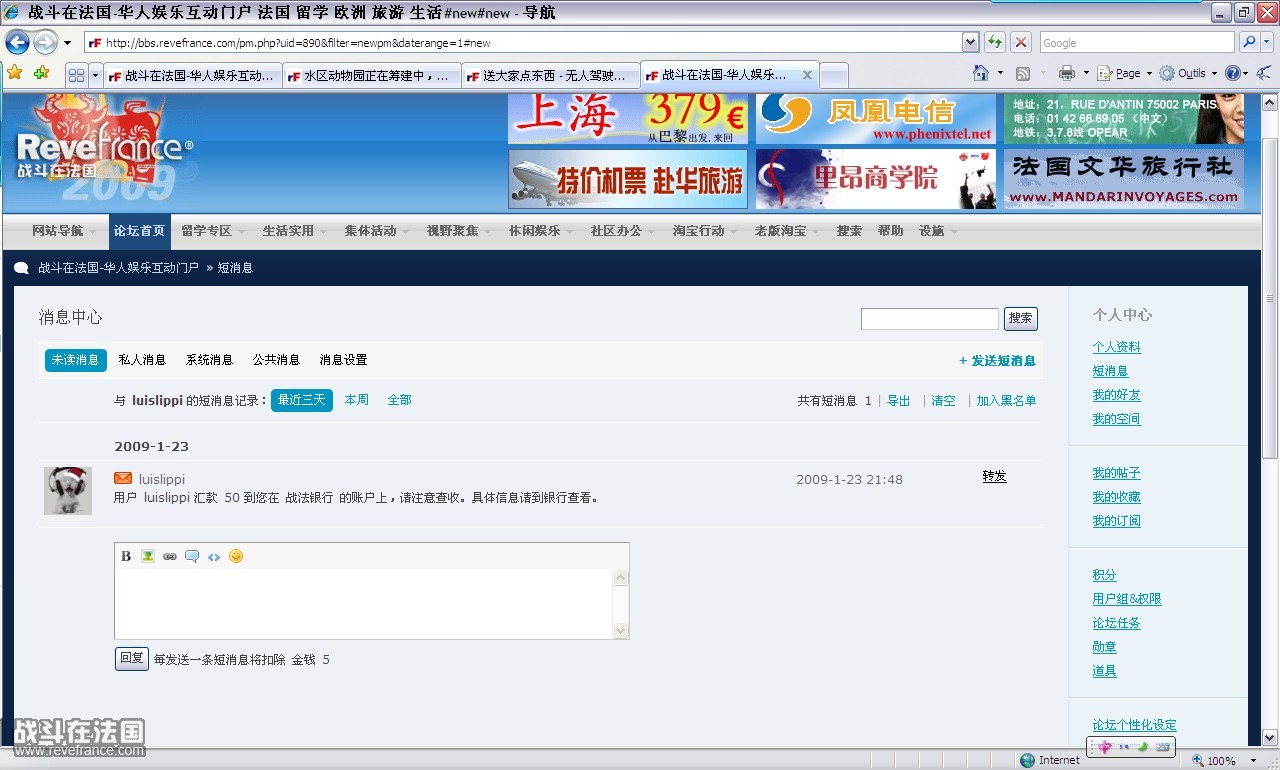1280x770 pixels.
Task: Insert code with the angle brackets icon
Action: tap(214, 556)
